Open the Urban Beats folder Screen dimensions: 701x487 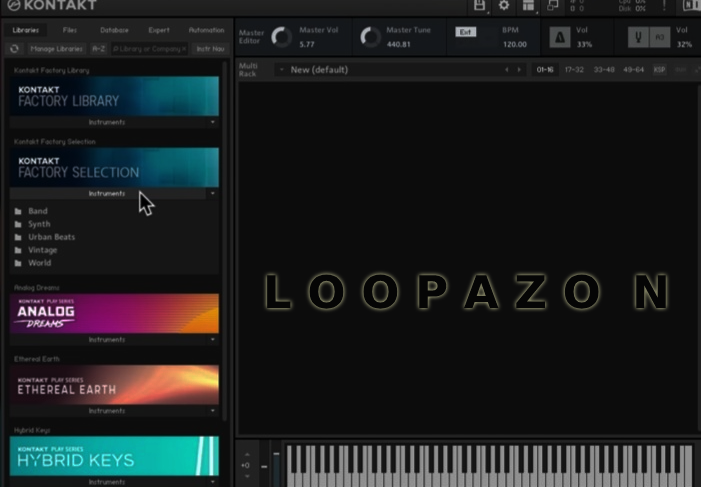(51, 237)
